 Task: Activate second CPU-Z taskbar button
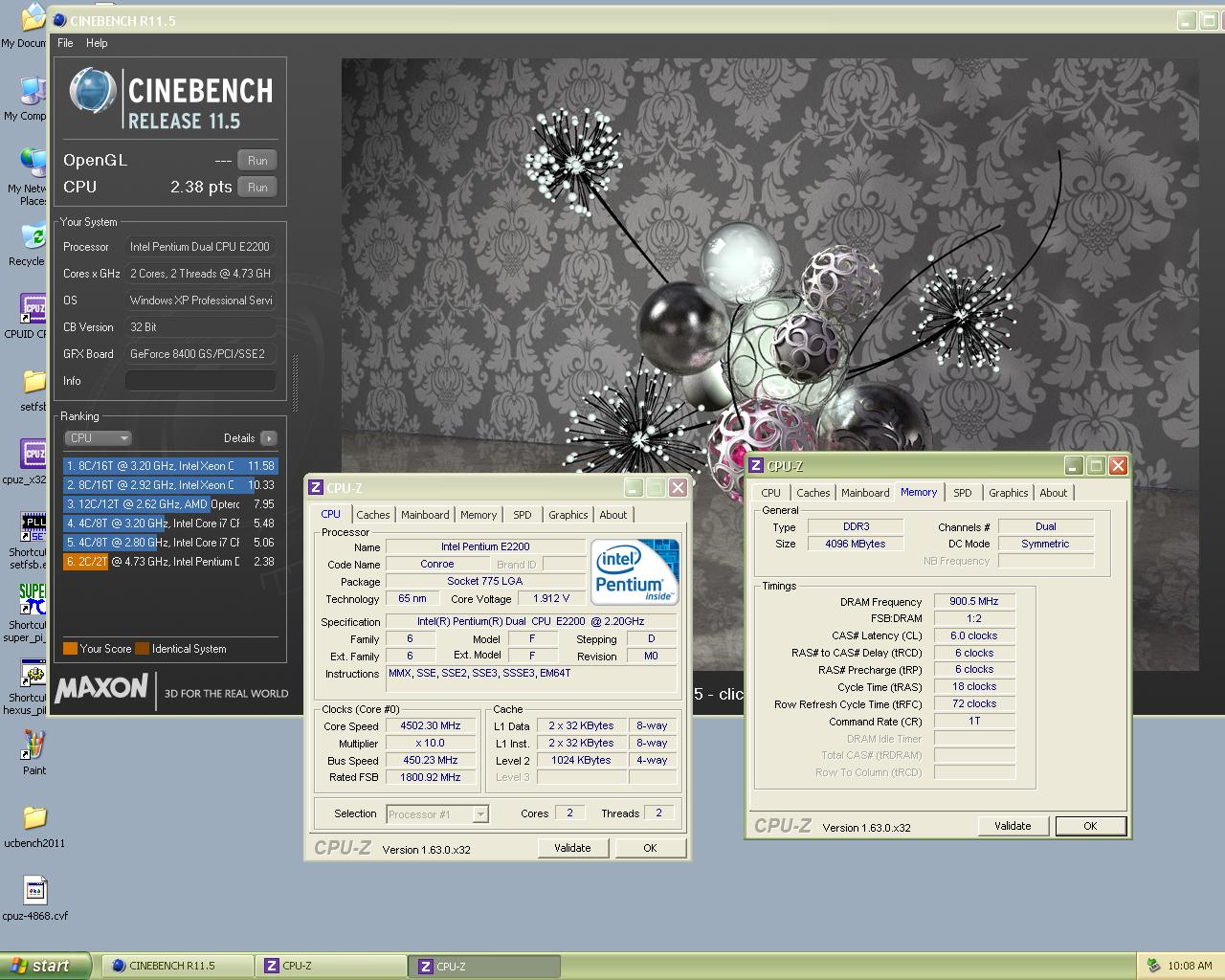(484, 966)
